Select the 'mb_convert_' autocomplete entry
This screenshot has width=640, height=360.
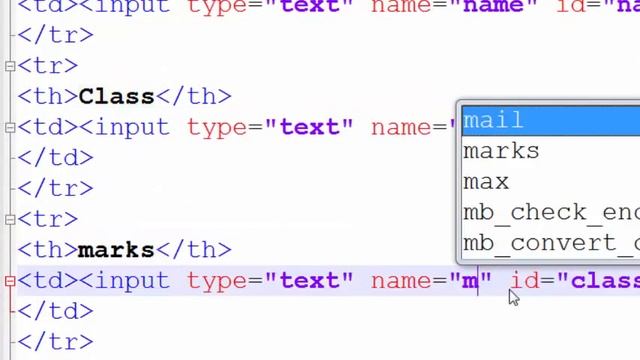tap(551, 243)
